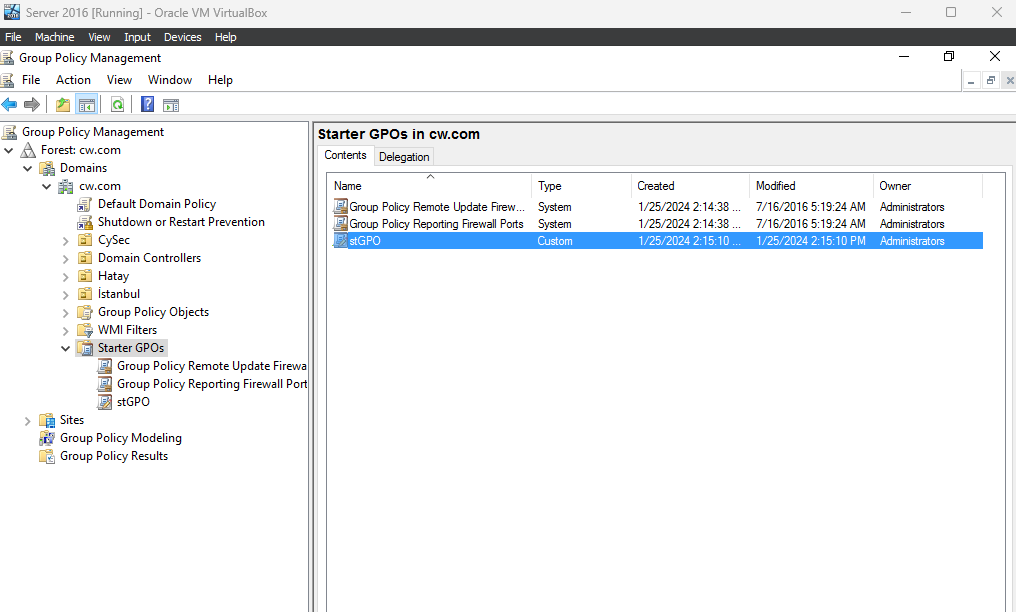Screen dimensions: 1016x612
Task: Switch to the Delegation tab
Action: point(404,157)
